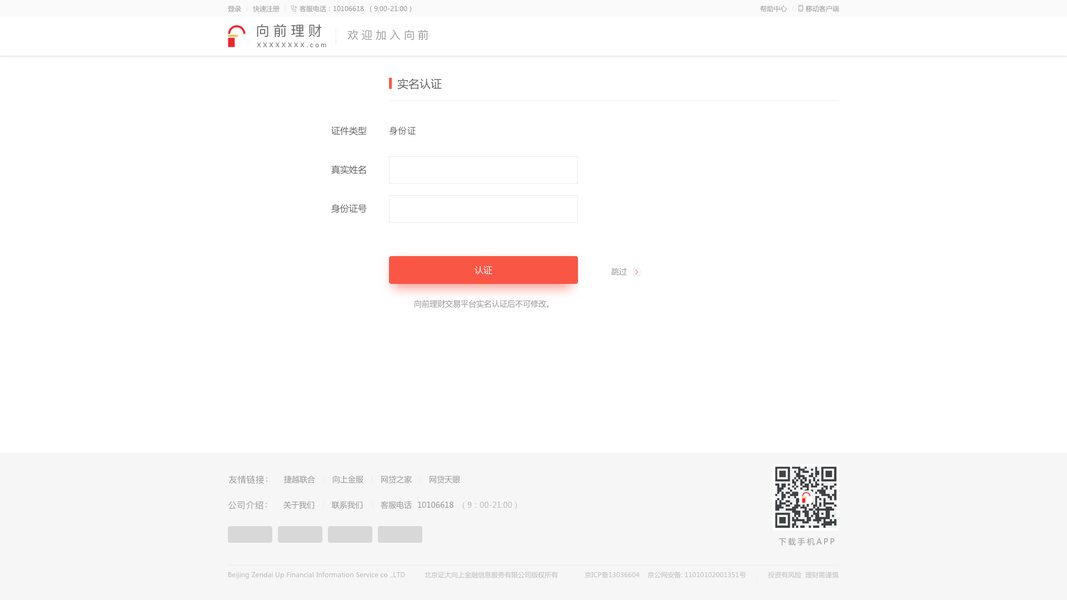Focus the 真实姓名 input field

483,170
